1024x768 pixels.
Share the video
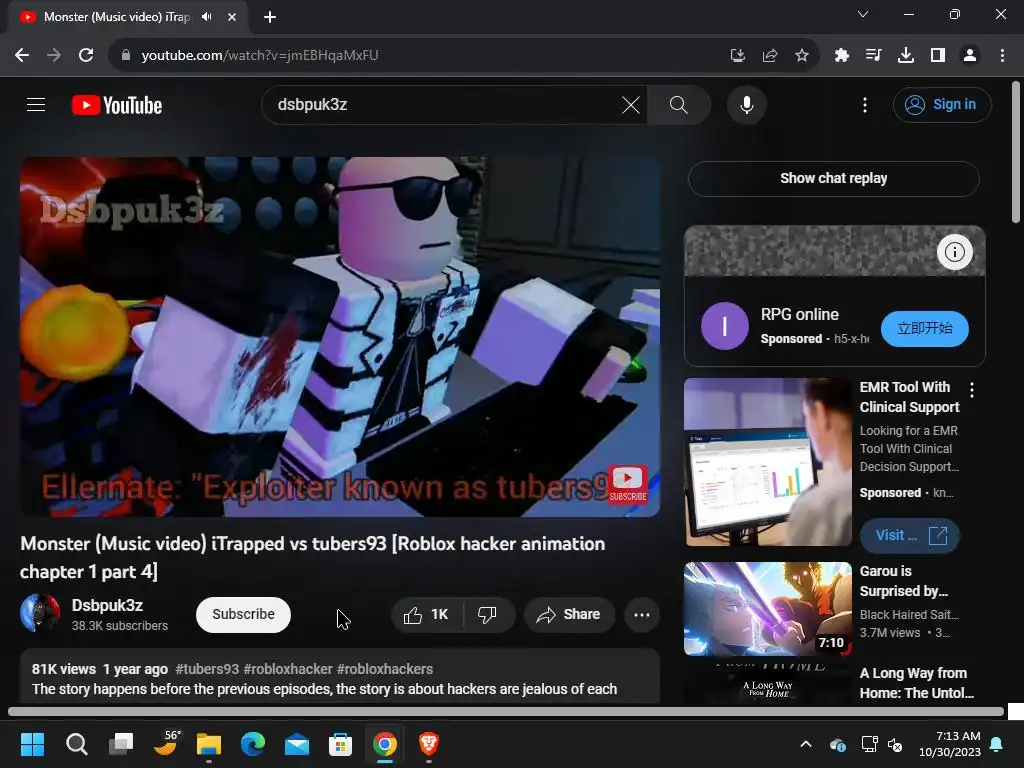pos(569,615)
